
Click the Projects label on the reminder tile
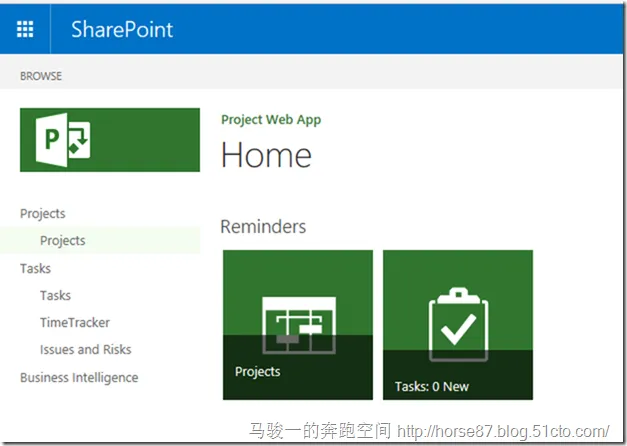coord(258,372)
